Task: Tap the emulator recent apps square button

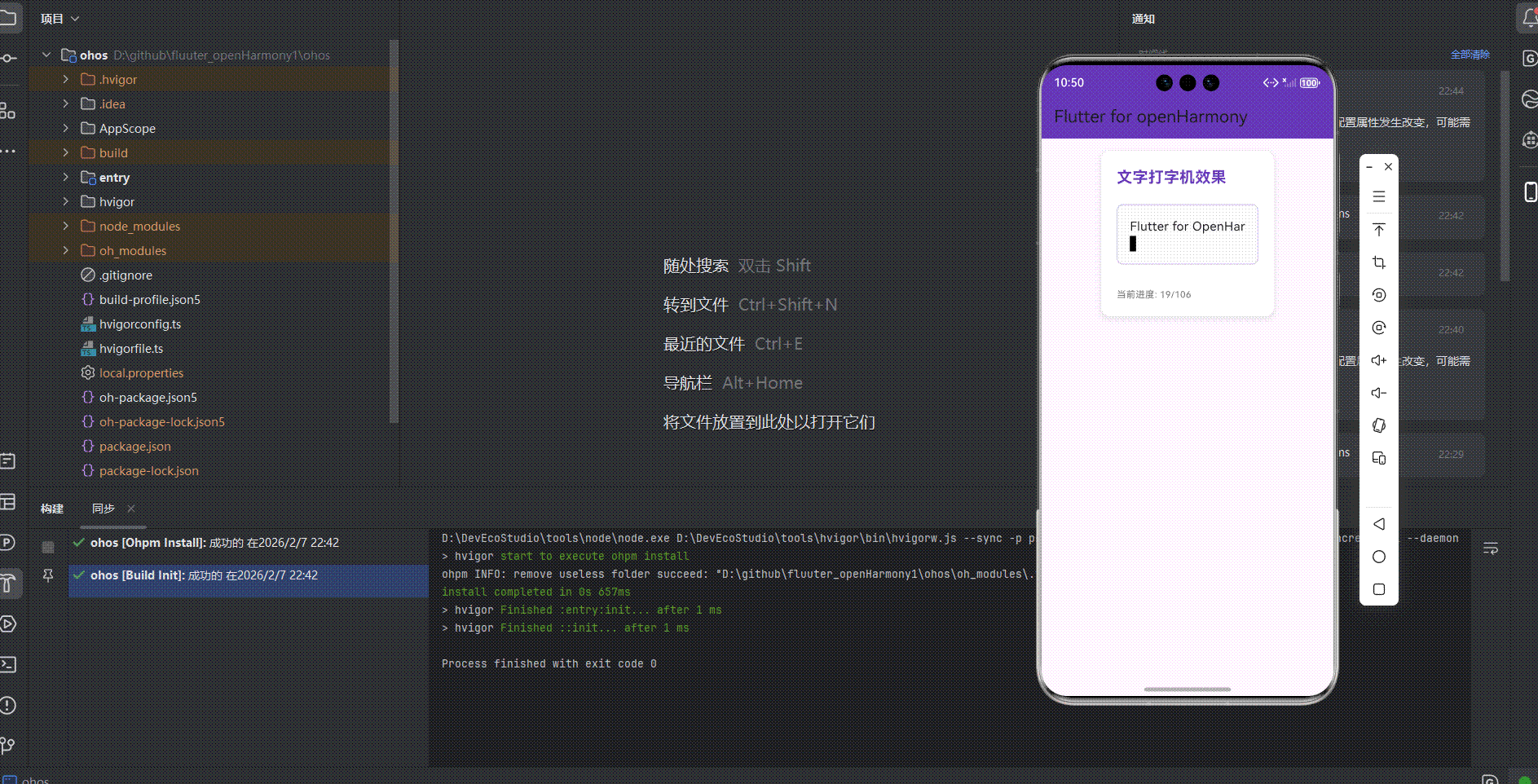Action: [x=1378, y=589]
